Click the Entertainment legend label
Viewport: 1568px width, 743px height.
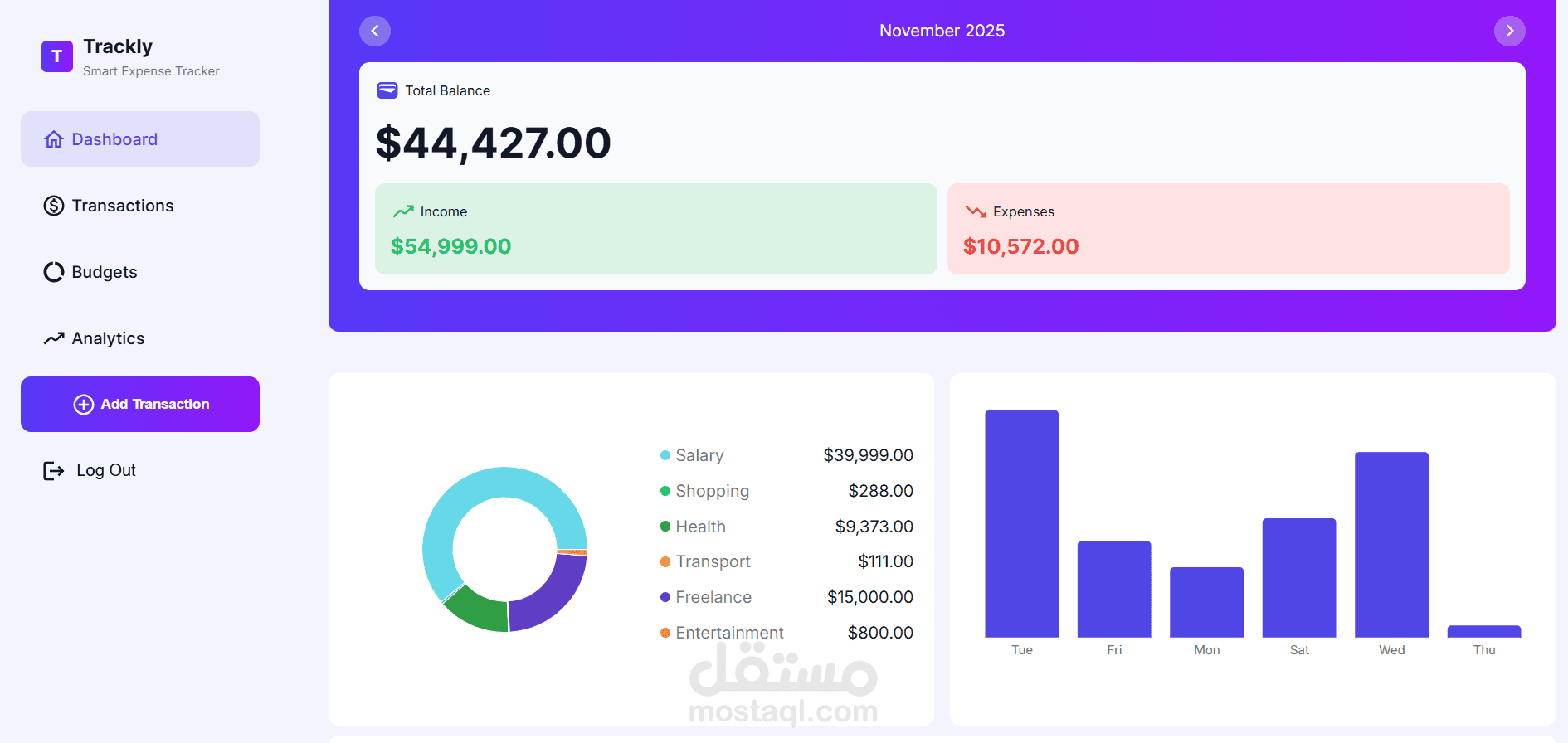(x=730, y=633)
